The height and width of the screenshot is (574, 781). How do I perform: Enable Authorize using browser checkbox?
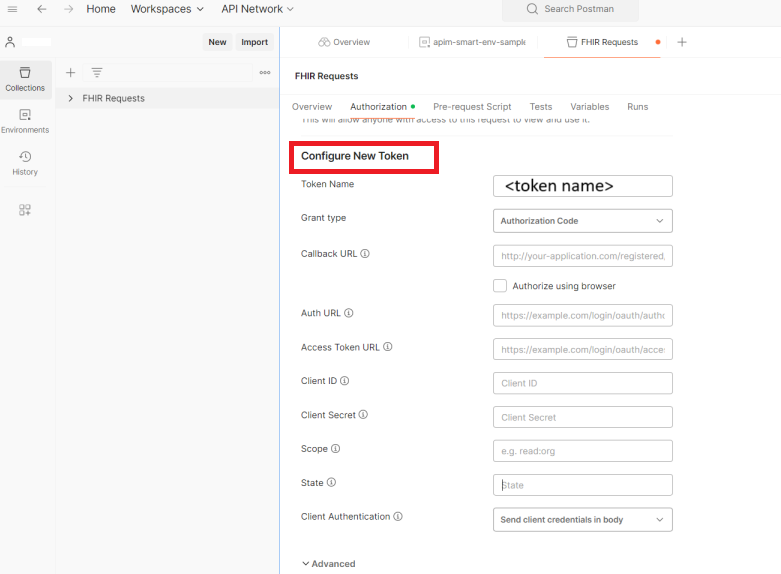500,286
